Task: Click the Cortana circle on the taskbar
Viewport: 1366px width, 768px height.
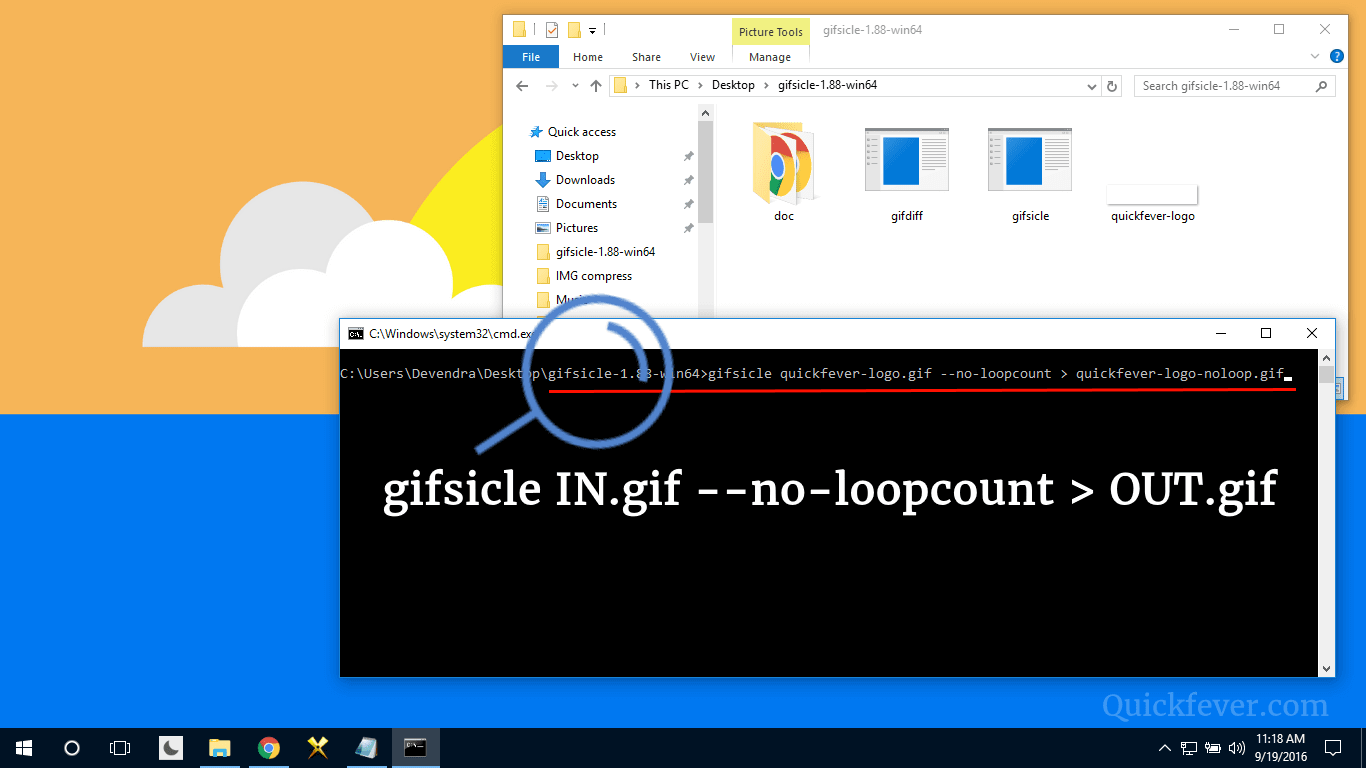Action: [72, 747]
